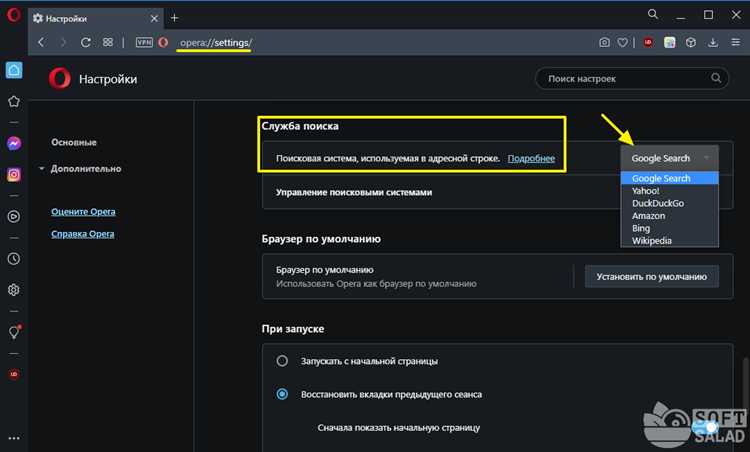This screenshot has width=750, height=452.
Task: Open Home in the sidebar
Action: pyautogui.click(x=14, y=70)
